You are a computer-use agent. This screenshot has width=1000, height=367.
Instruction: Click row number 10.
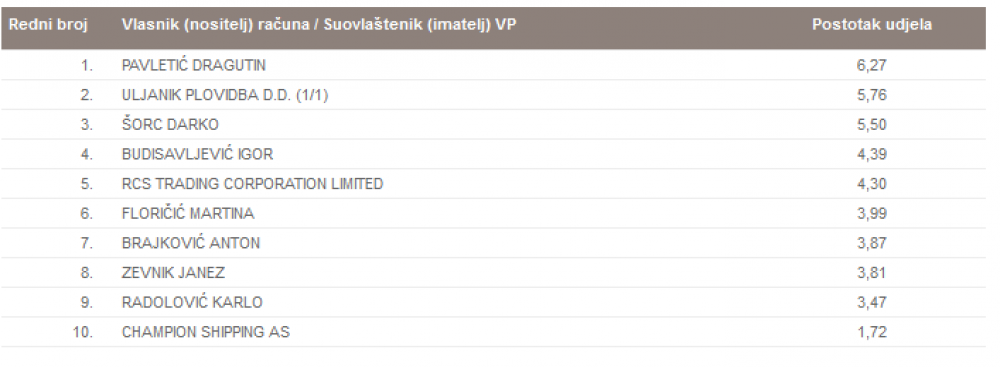[83, 332]
